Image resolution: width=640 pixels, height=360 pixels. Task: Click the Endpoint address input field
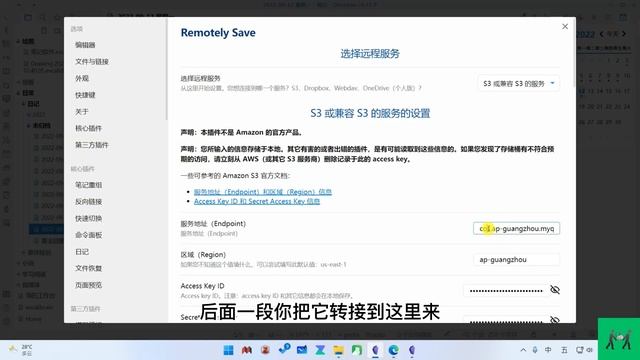point(516,229)
